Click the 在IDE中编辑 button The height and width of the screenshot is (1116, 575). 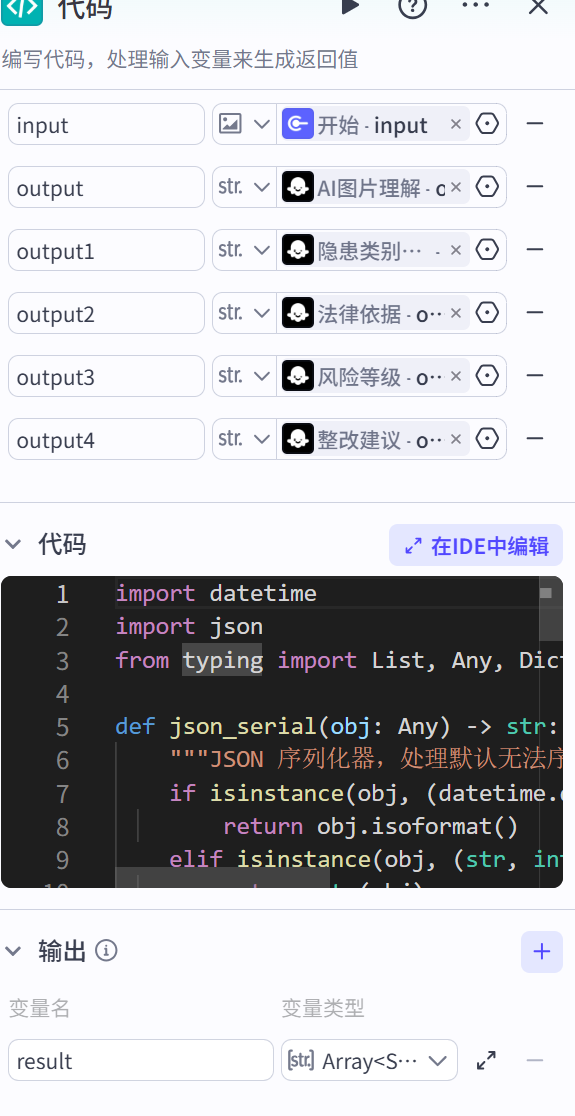point(476,545)
